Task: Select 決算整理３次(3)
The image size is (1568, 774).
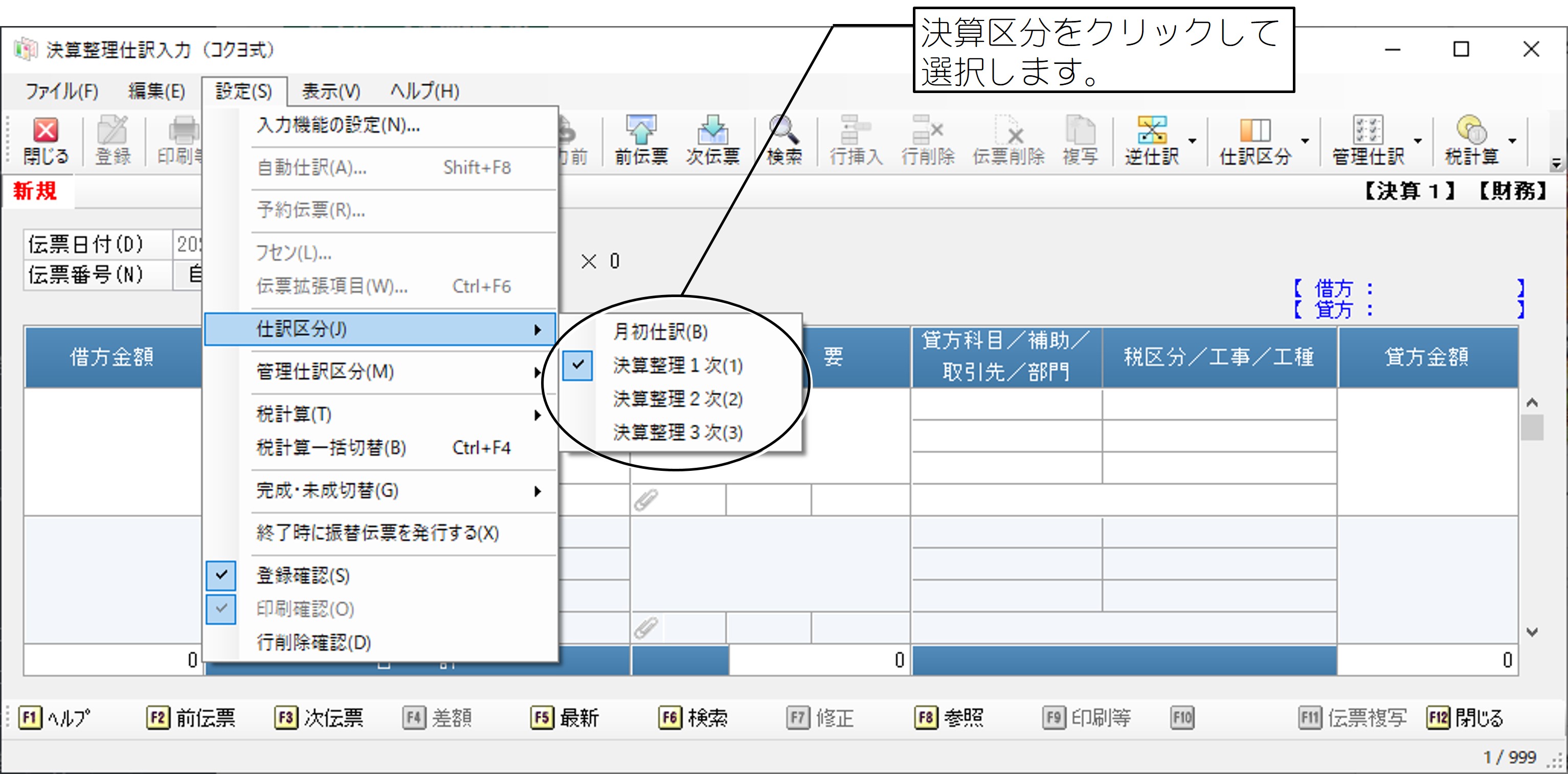Action: (681, 432)
